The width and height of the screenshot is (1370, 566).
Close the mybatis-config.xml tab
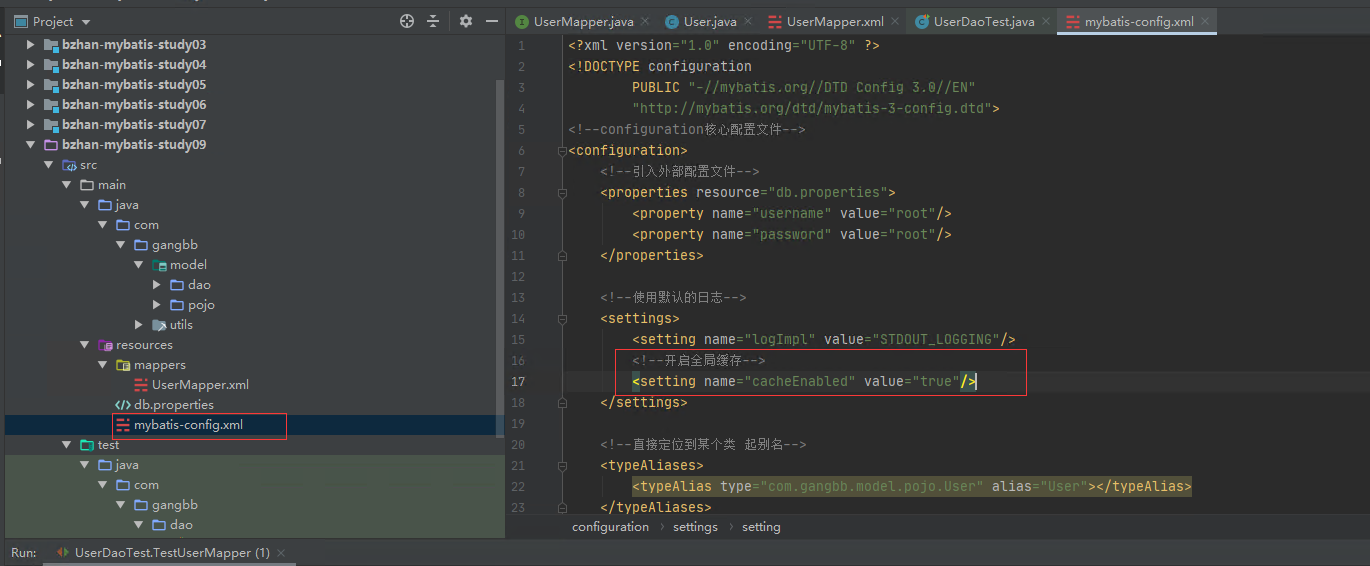click(1205, 21)
